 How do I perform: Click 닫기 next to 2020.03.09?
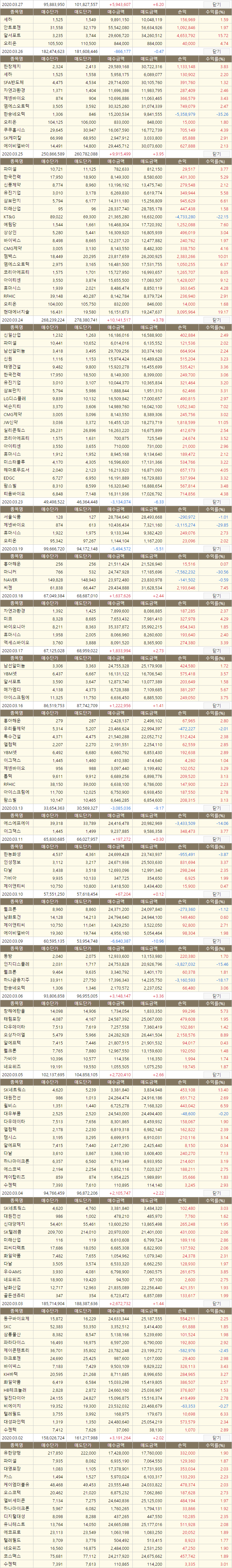216,940
